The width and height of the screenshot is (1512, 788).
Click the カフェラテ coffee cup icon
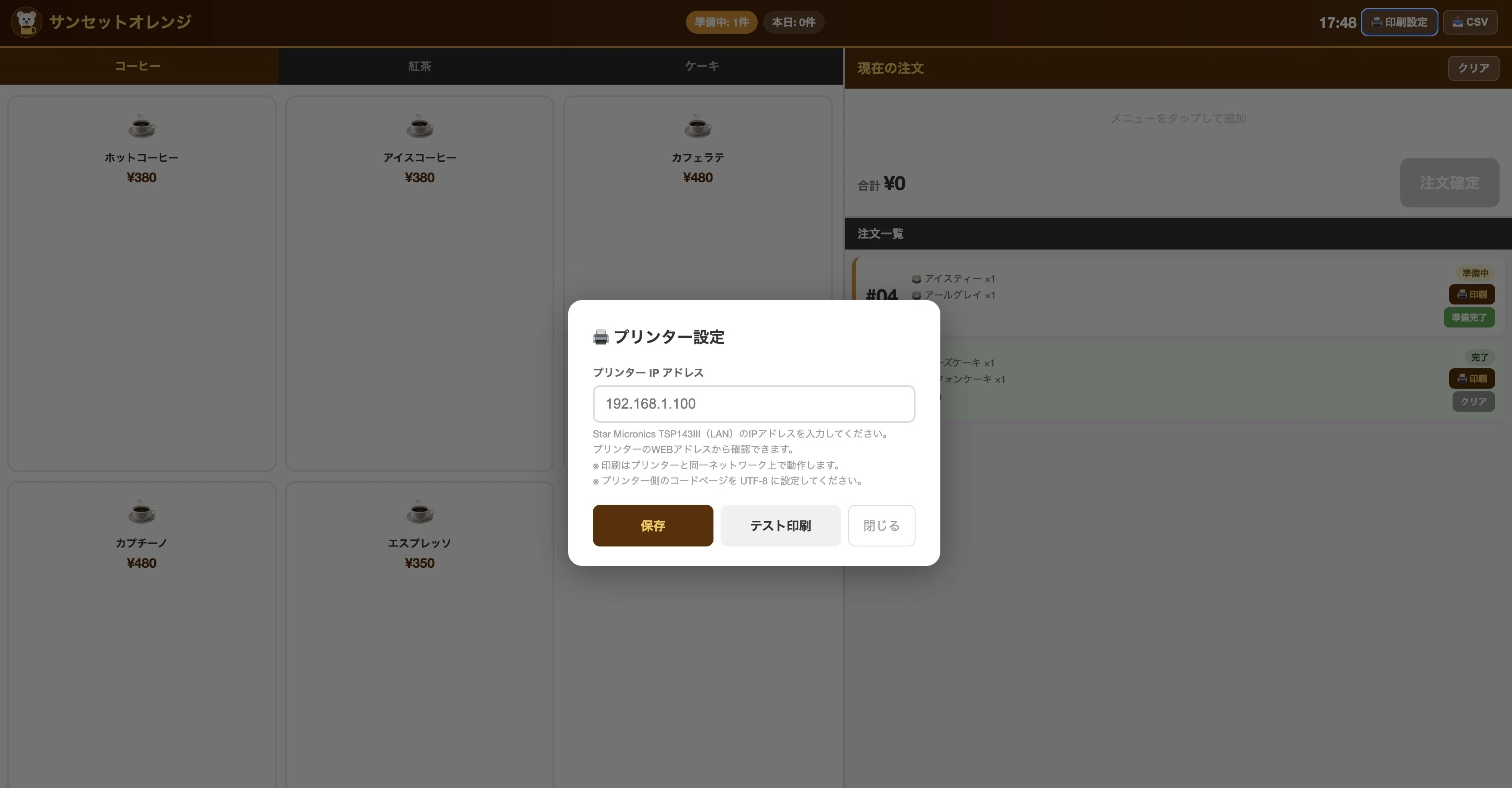[698, 126]
